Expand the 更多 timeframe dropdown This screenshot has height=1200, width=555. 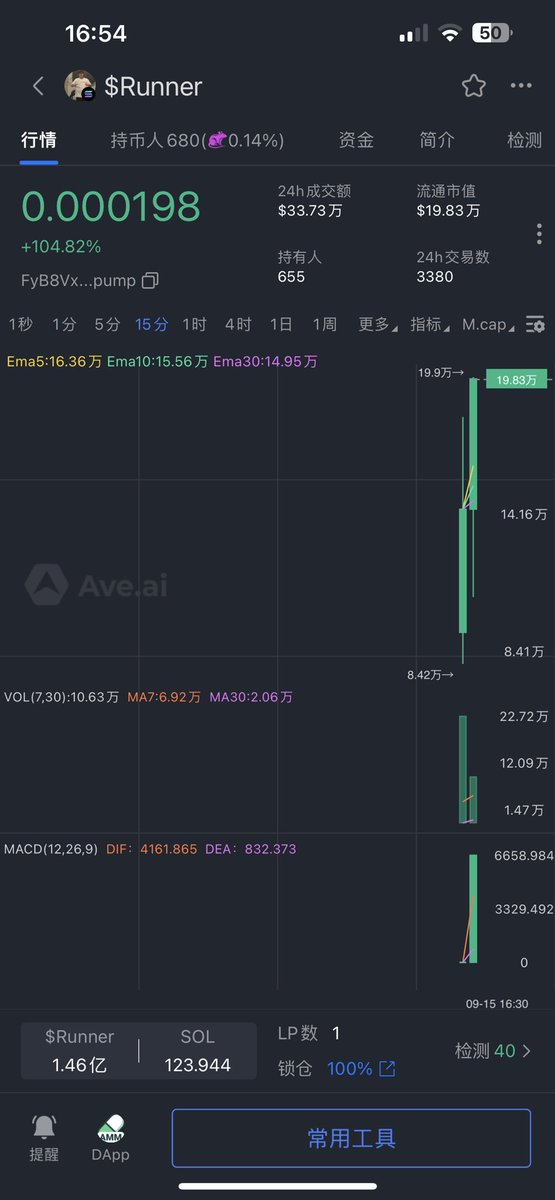pyautogui.click(x=378, y=324)
